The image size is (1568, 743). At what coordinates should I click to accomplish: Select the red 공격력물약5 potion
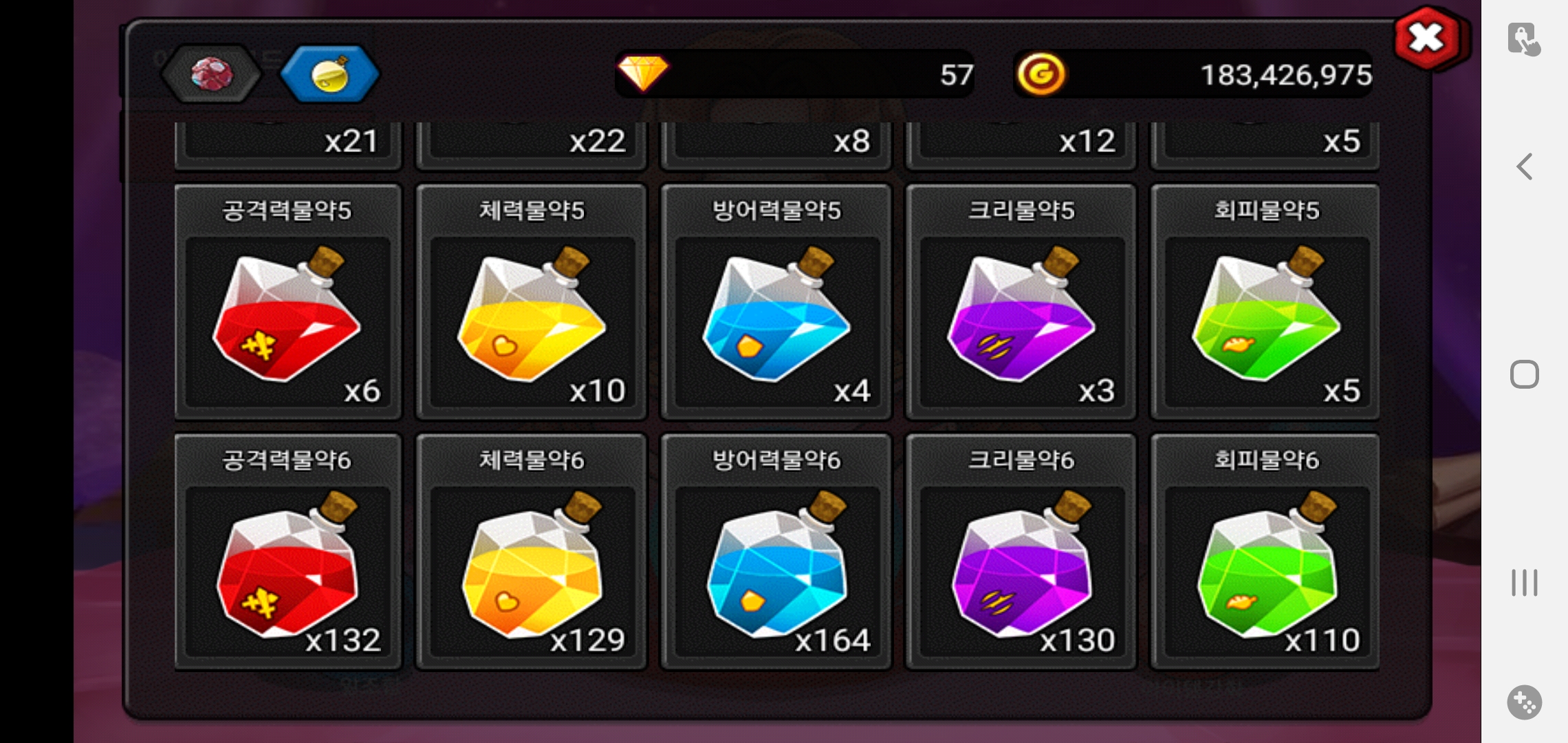click(287, 301)
